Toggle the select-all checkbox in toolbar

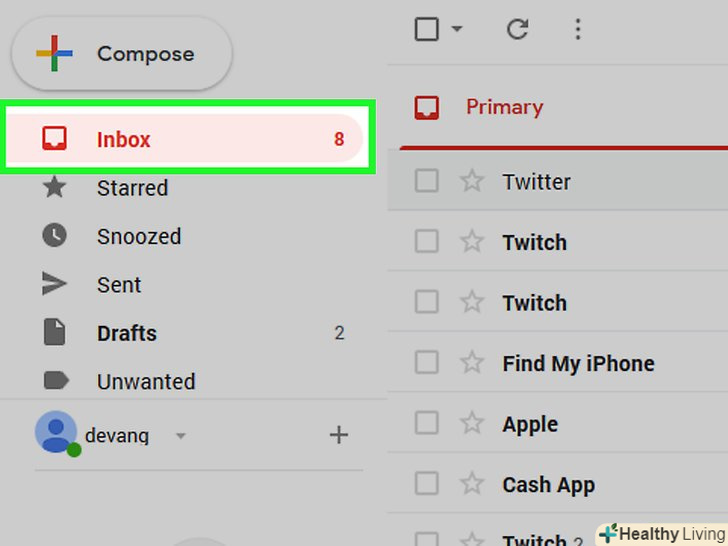click(427, 30)
